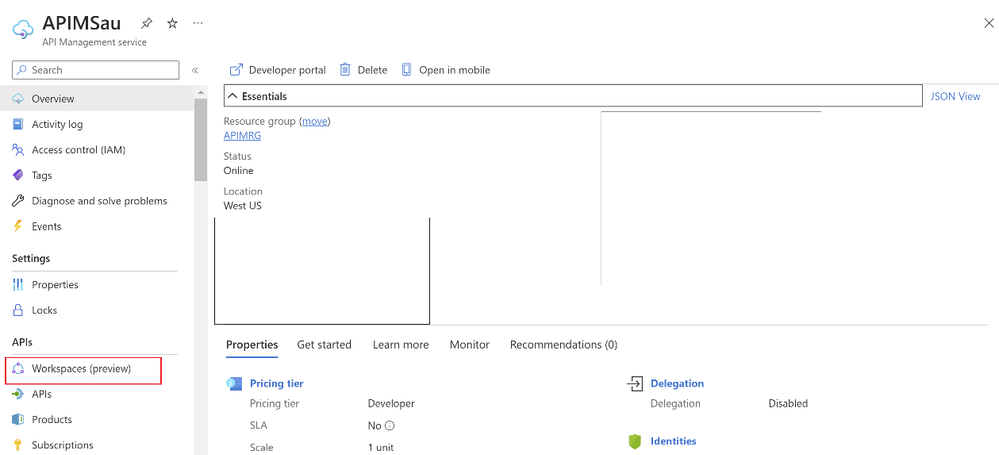Viewport: 999px width, 455px height.
Task: Open the Delegation heading link
Action: pyautogui.click(x=677, y=384)
